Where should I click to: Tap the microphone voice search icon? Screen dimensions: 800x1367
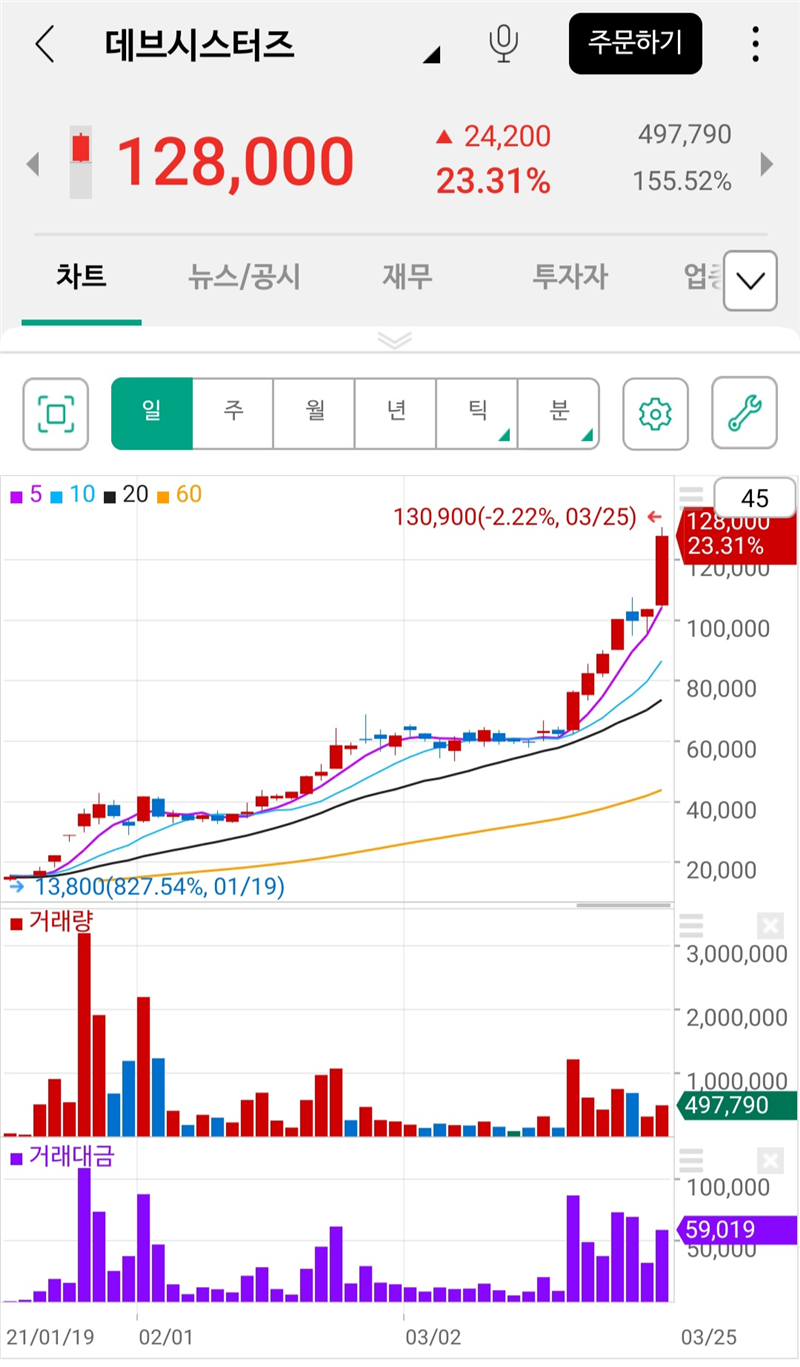click(504, 44)
